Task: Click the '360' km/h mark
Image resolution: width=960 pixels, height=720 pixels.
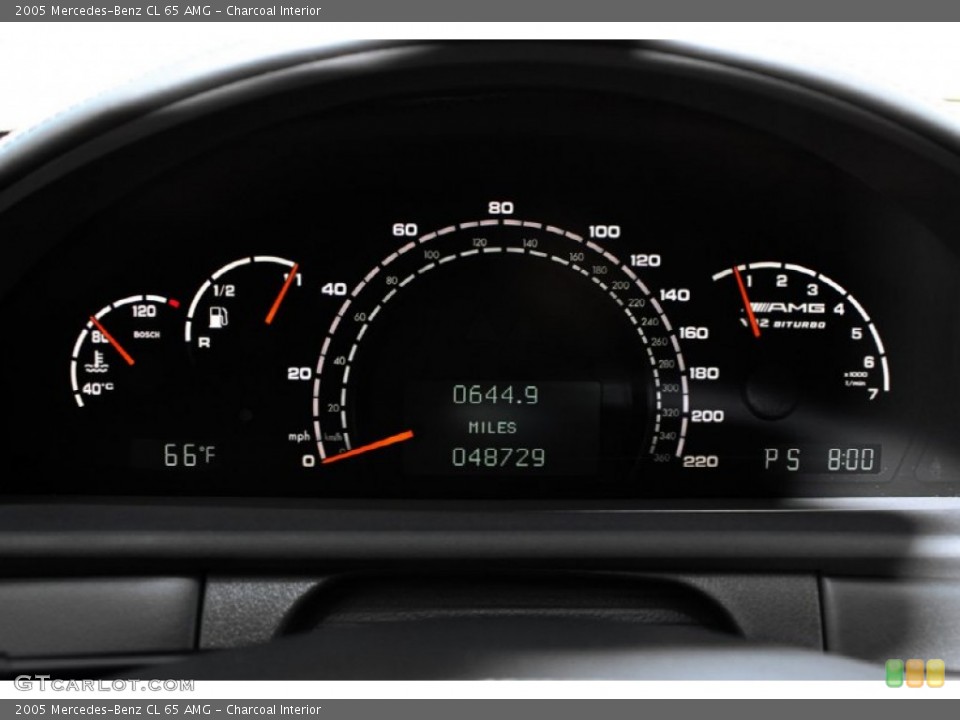Action: tap(662, 458)
